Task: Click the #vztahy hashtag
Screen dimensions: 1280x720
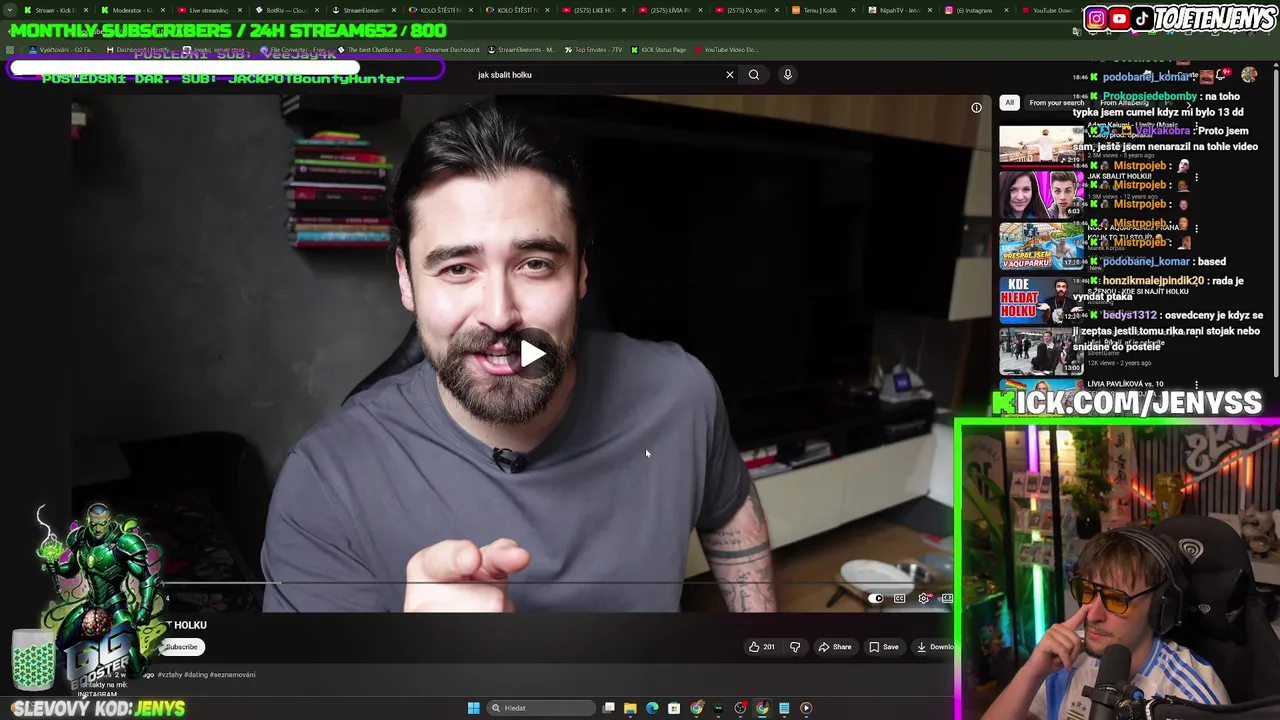Action: tap(169, 675)
